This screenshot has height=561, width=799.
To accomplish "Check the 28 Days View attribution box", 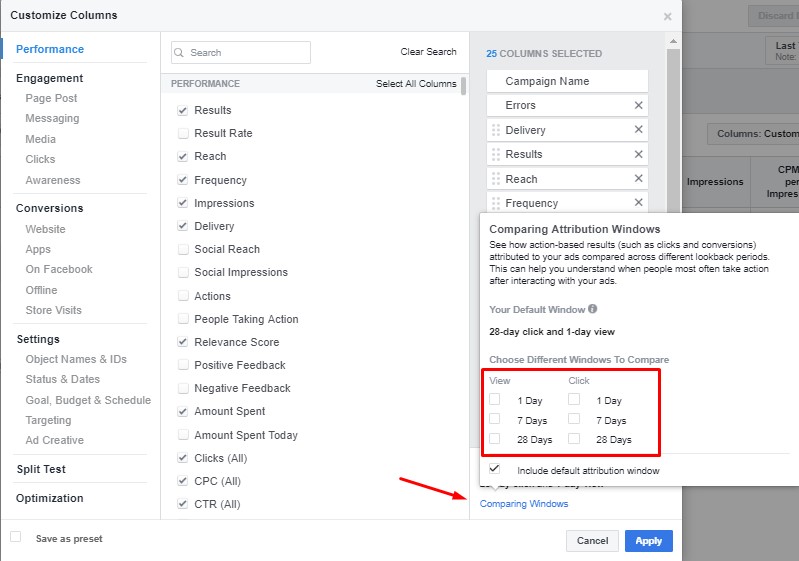I will (494, 438).
